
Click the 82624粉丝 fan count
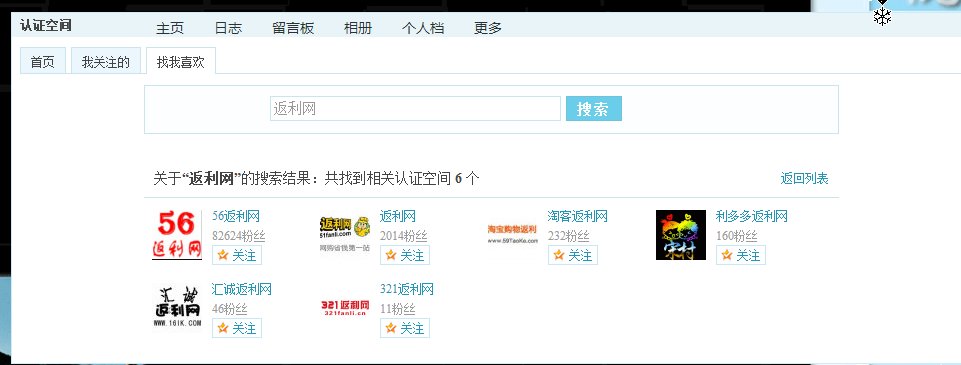click(238, 236)
